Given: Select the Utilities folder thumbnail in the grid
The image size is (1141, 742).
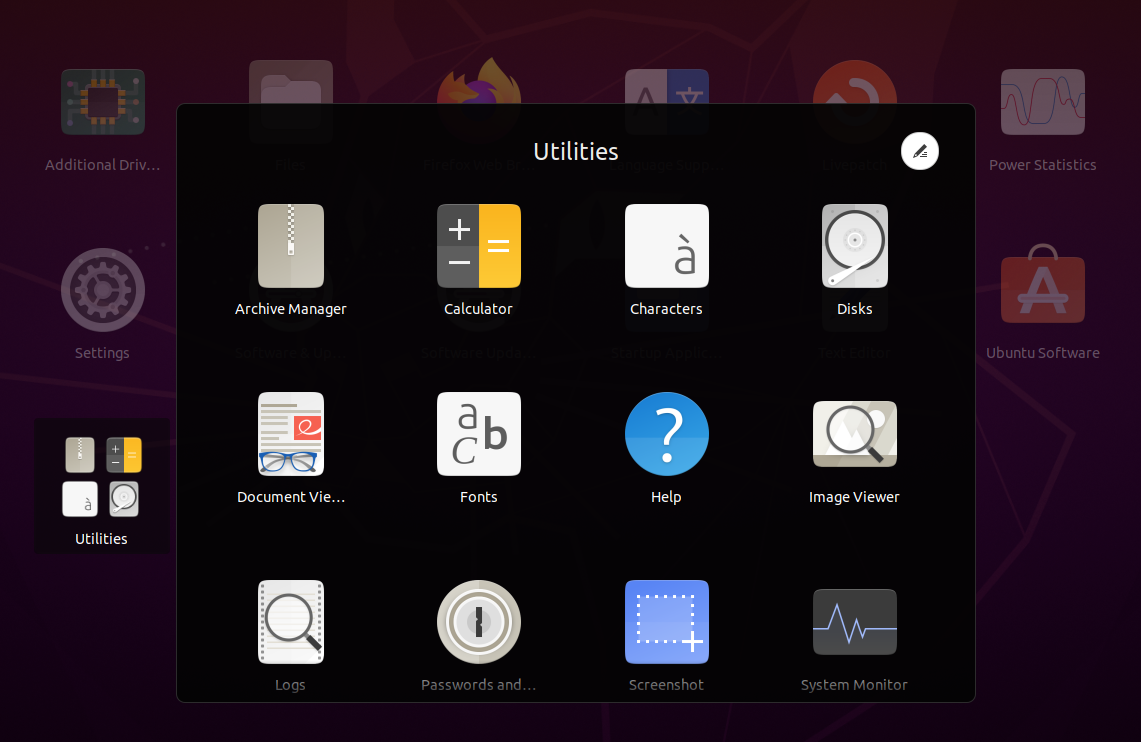Looking at the screenshot, I should 101,476.
